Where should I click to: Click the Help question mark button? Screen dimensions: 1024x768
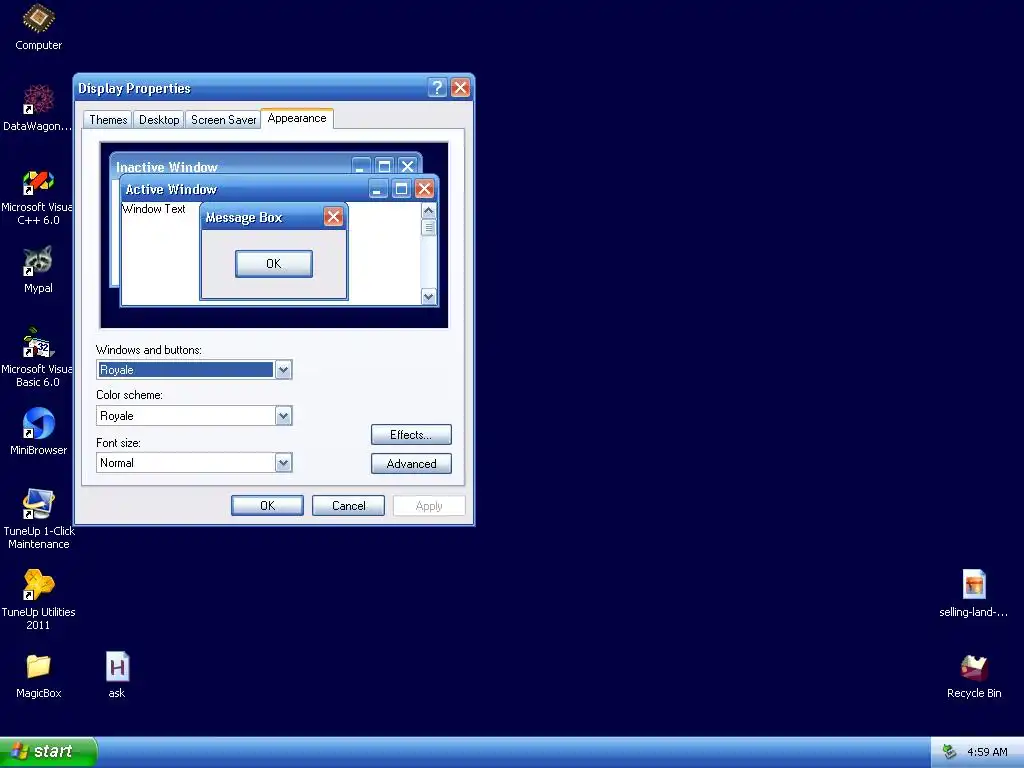437,88
